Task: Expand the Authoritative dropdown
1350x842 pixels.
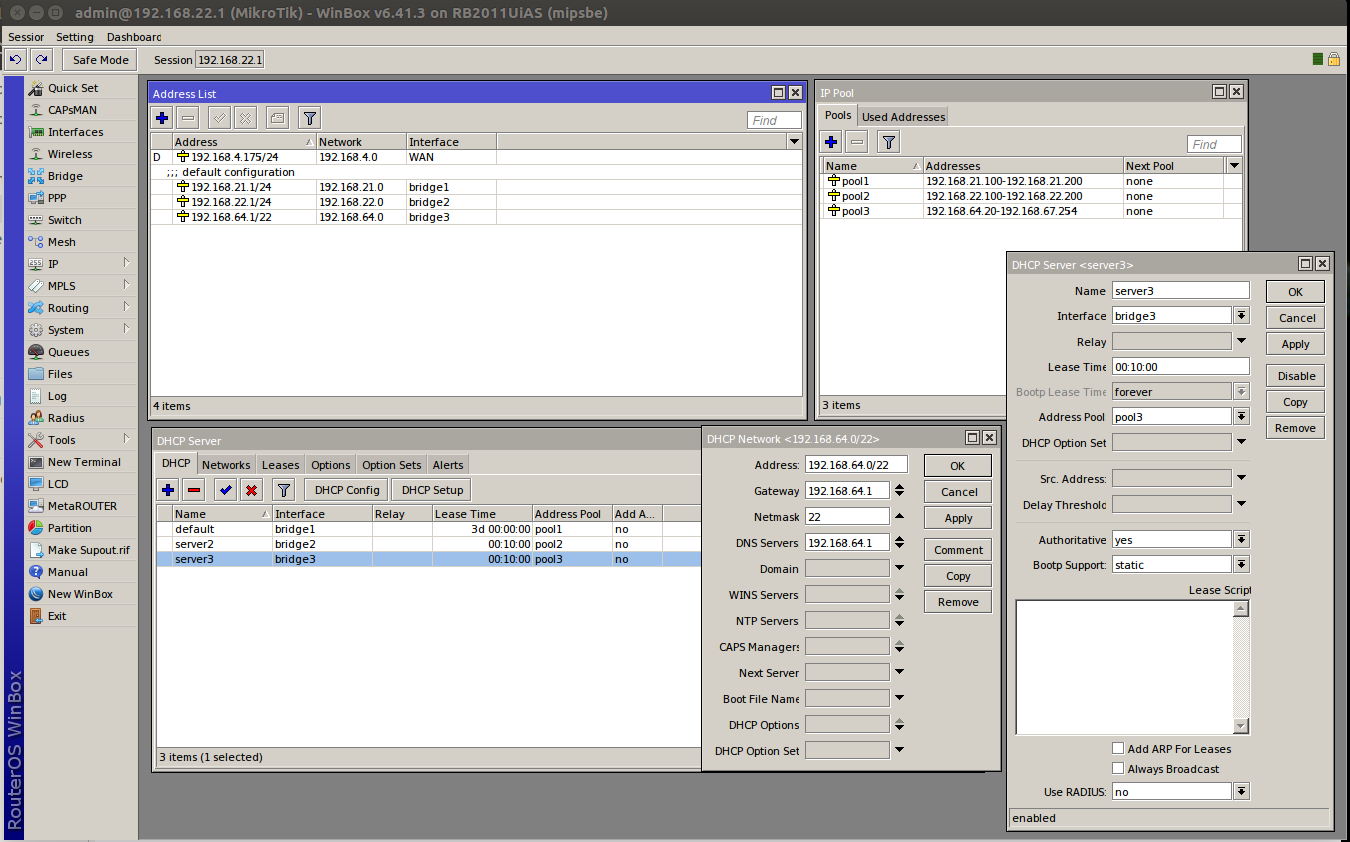Action: click(x=1241, y=540)
